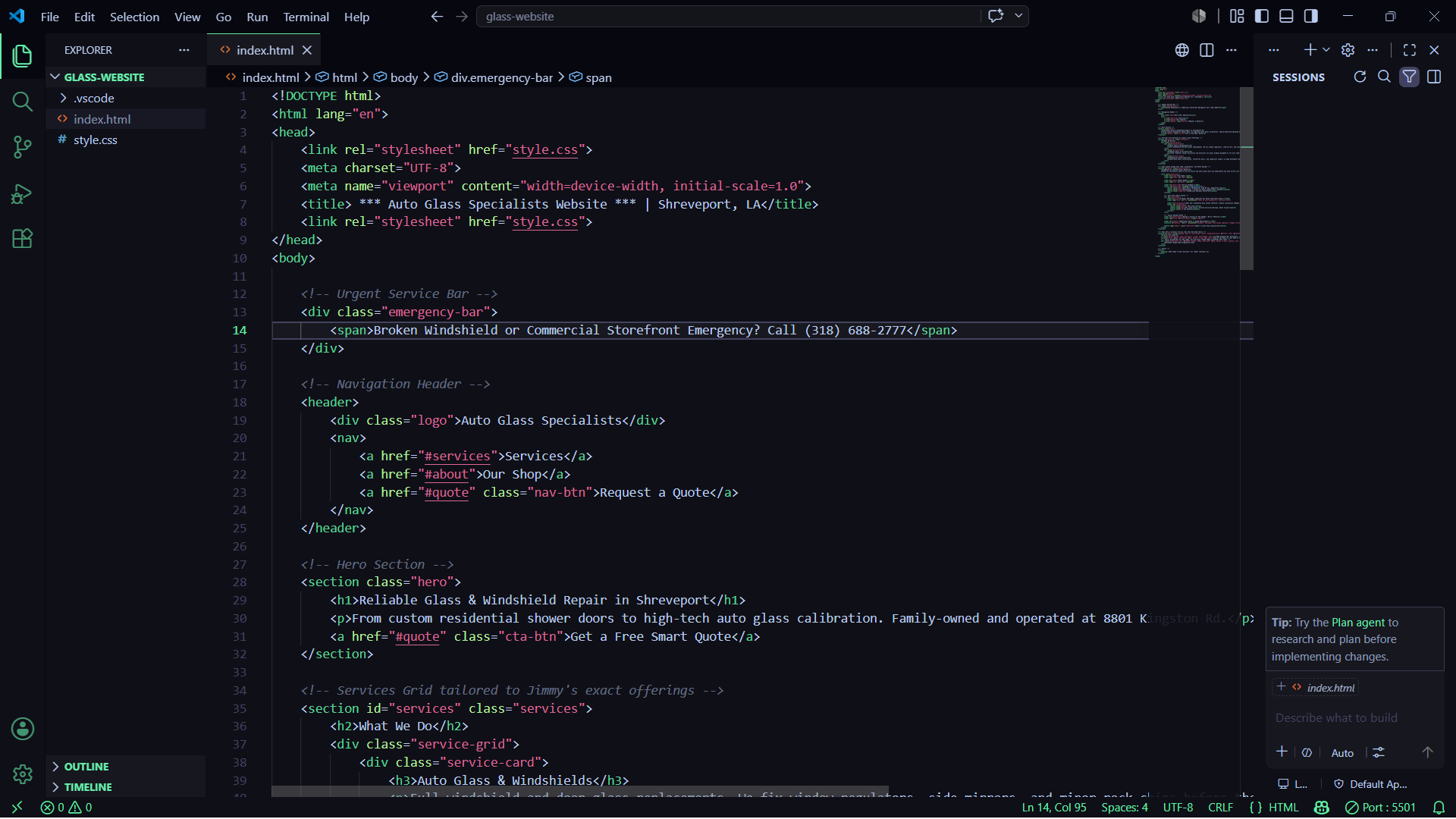This screenshot has height=819, width=1456.
Task: Click Ln 14, Col 95 in status bar
Action: click(1054, 808)
